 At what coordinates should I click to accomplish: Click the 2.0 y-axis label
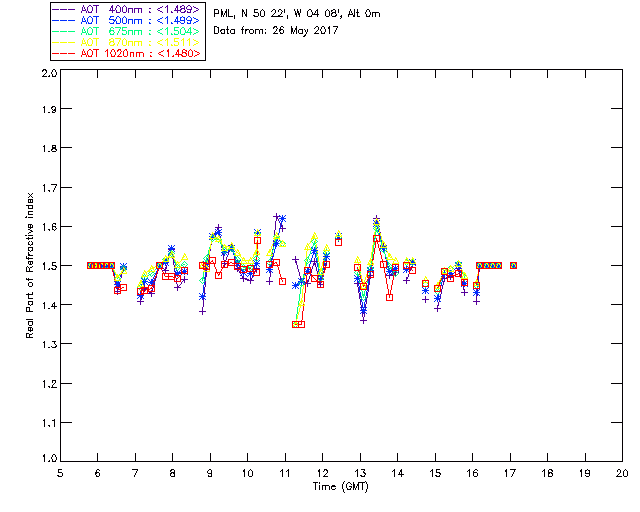pos(50,73)
